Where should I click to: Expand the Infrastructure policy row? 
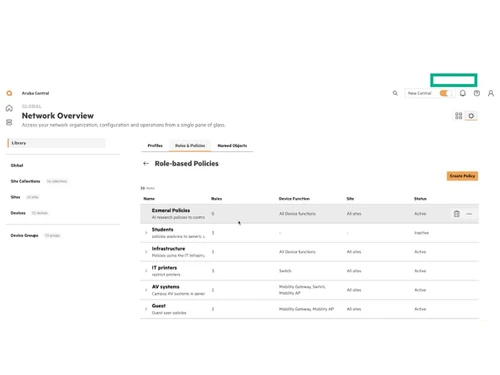point(146,252)
